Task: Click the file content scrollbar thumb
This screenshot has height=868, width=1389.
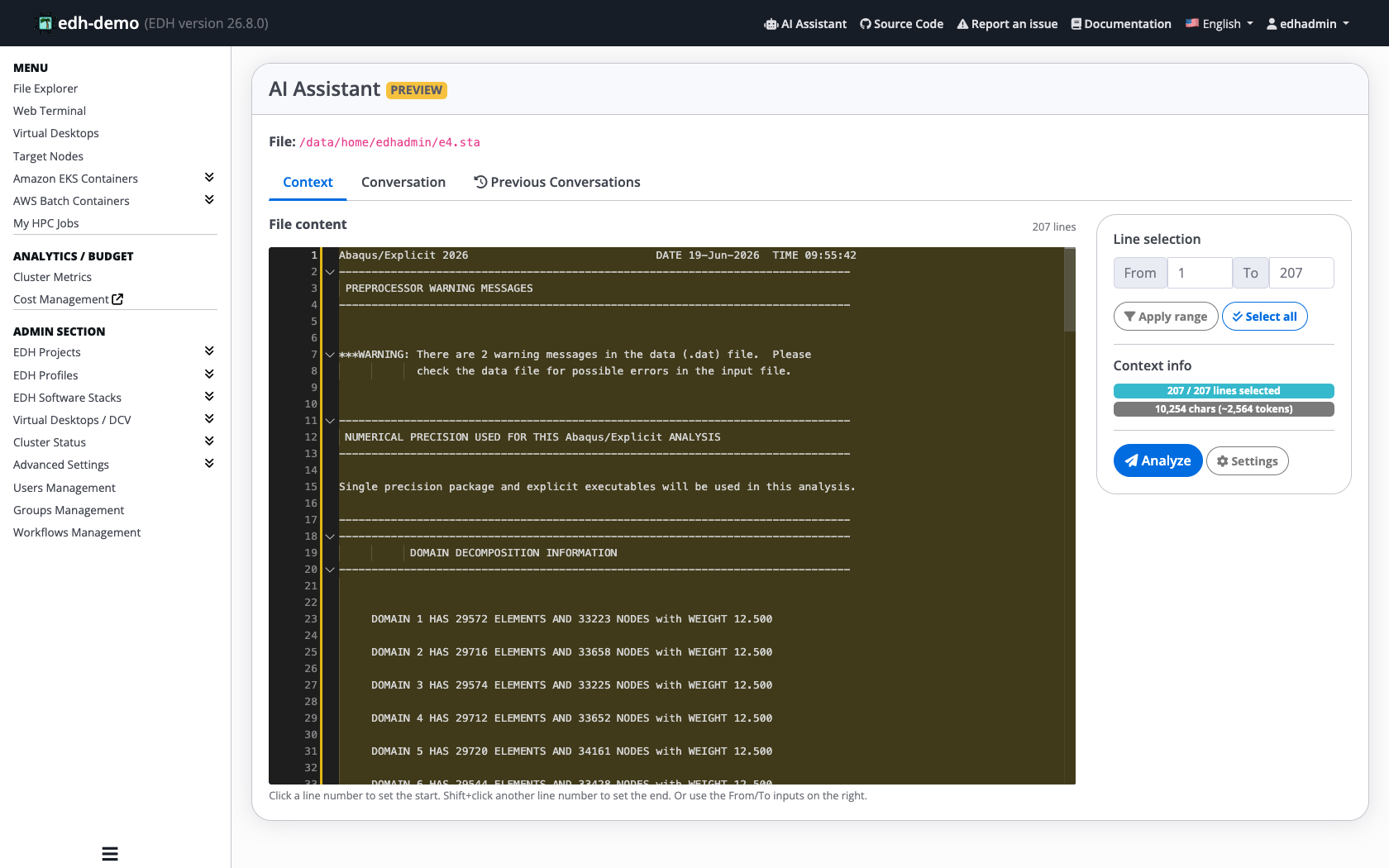Action: point(1069,289)
